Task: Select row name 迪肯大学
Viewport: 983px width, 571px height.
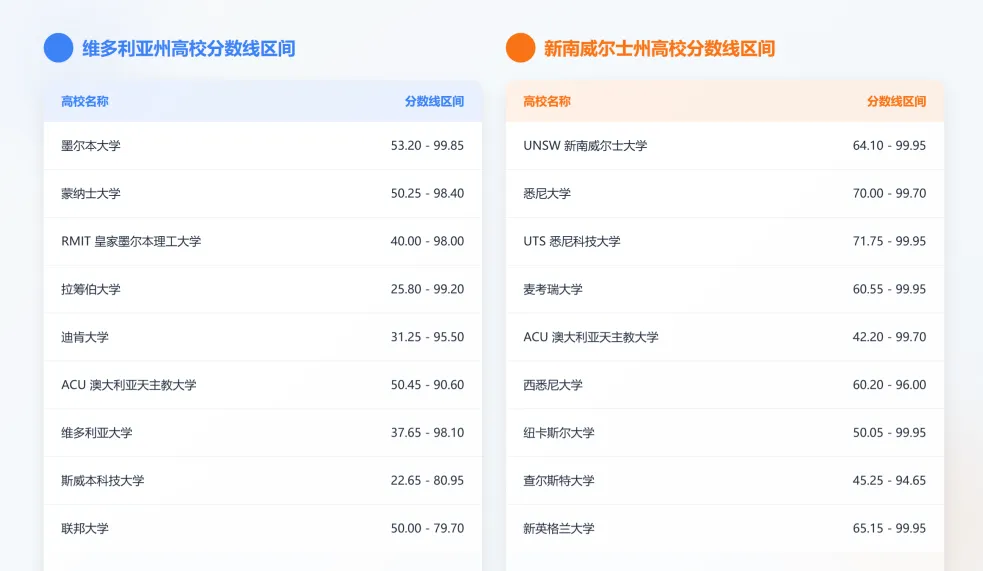Action: point(85,337)
